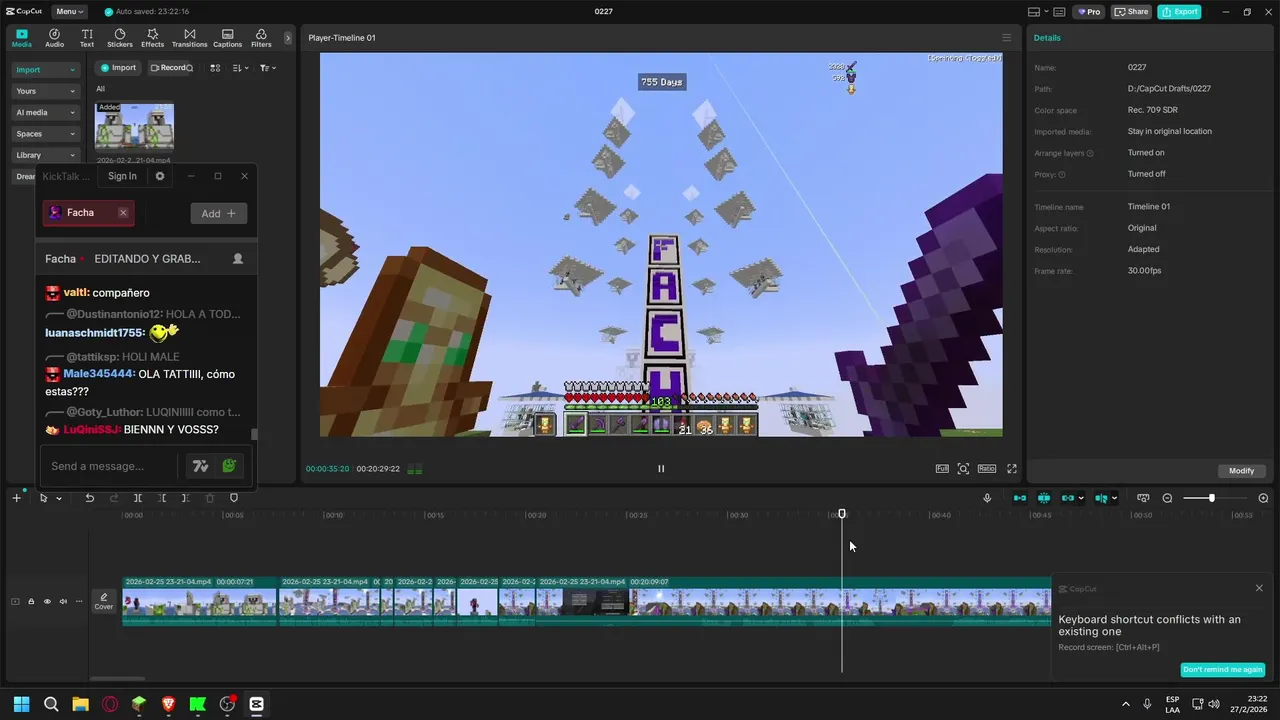Lock the main video track

pyautogui.click(x=31, y=602)
